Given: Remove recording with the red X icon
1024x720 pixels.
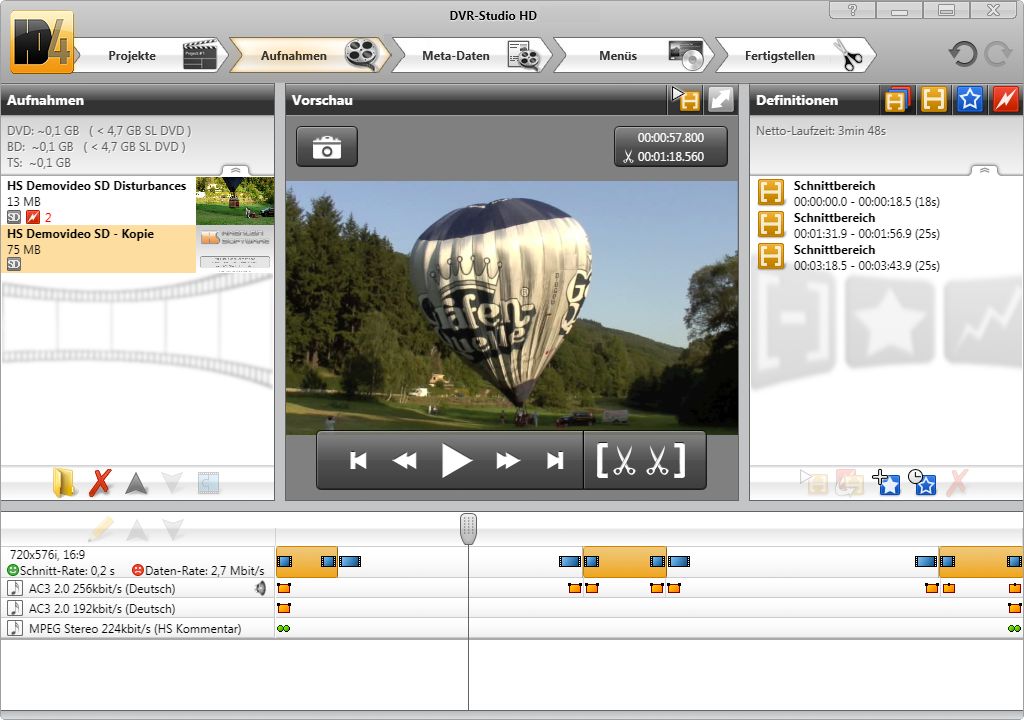Looking at the screenshot, I should (100, 483).
